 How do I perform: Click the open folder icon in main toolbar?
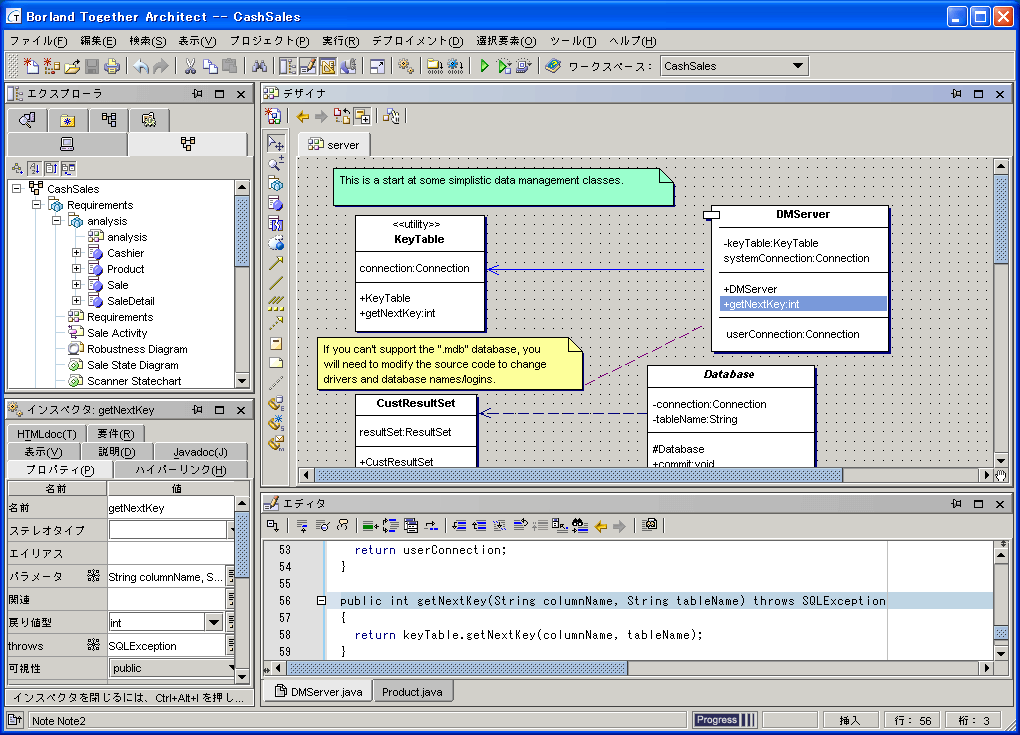coord(72,66)
